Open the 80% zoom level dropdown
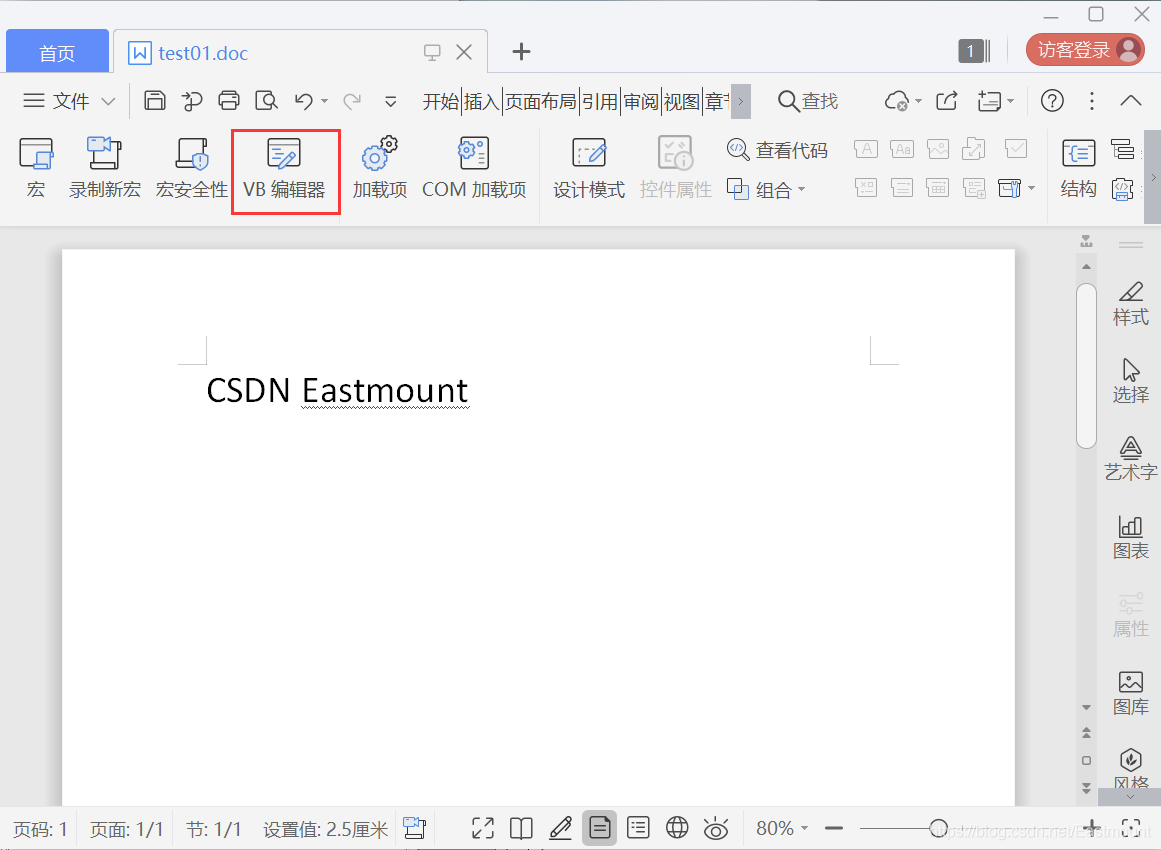 coord(782,828)
